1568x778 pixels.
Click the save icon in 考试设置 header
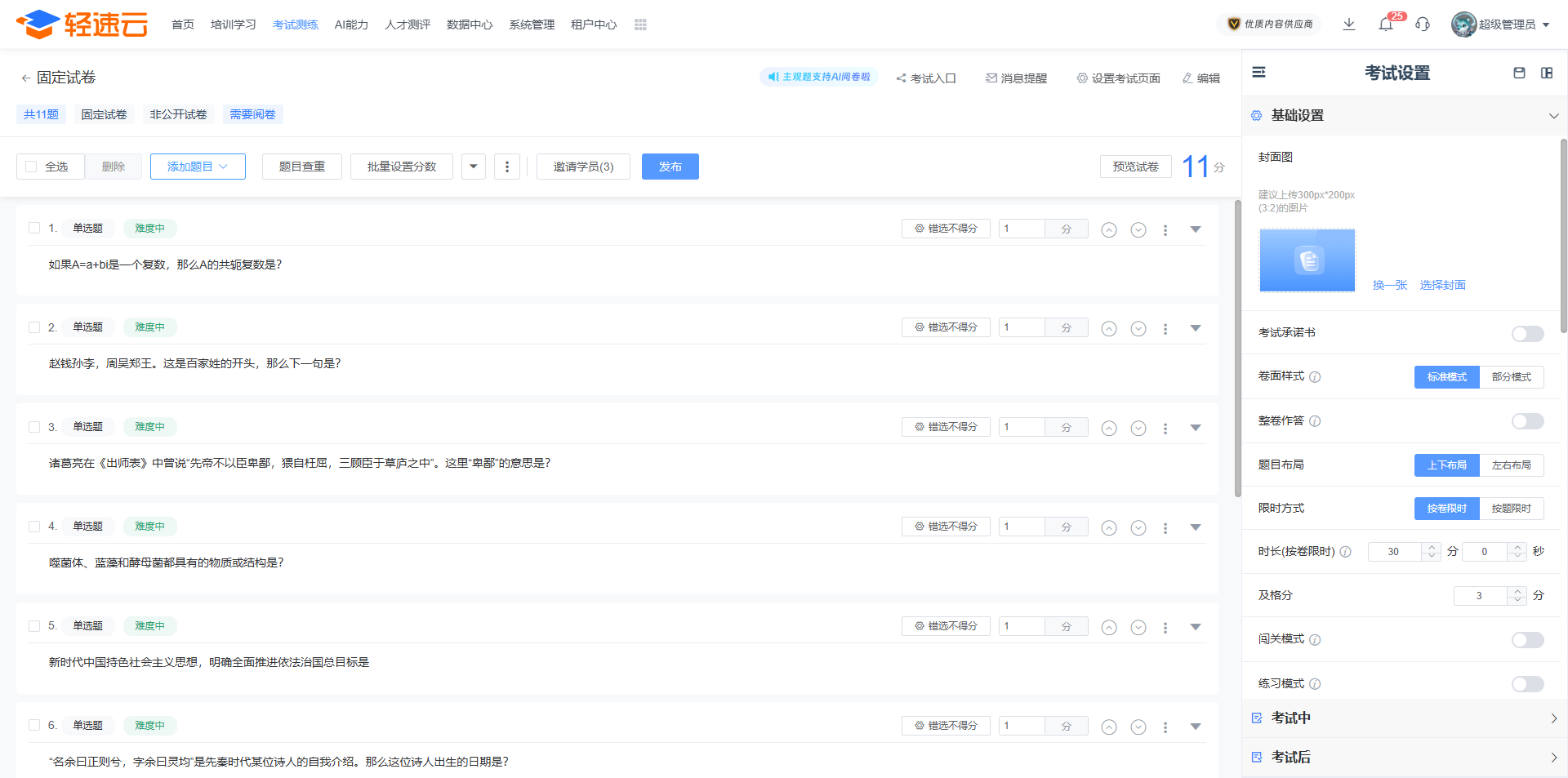pyautogui.click(x=1519, y=73)
